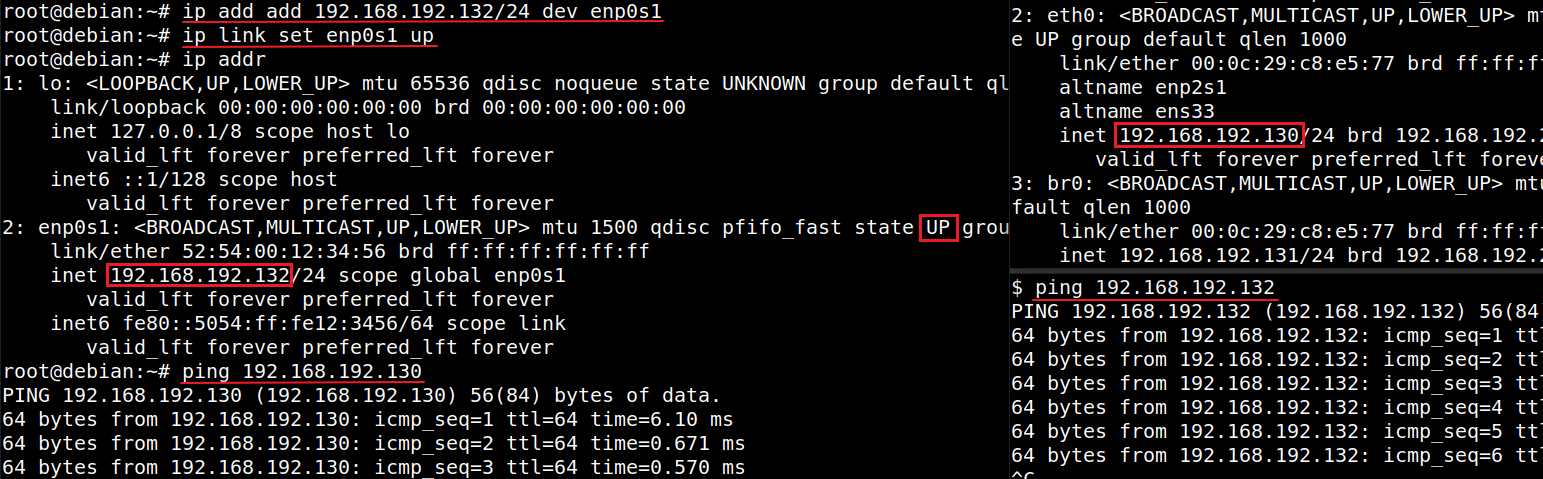This screenshot has width=1543, height=479.
Task: Click the underlined 'ping 192.168.192.130' command
Action: 302,373
